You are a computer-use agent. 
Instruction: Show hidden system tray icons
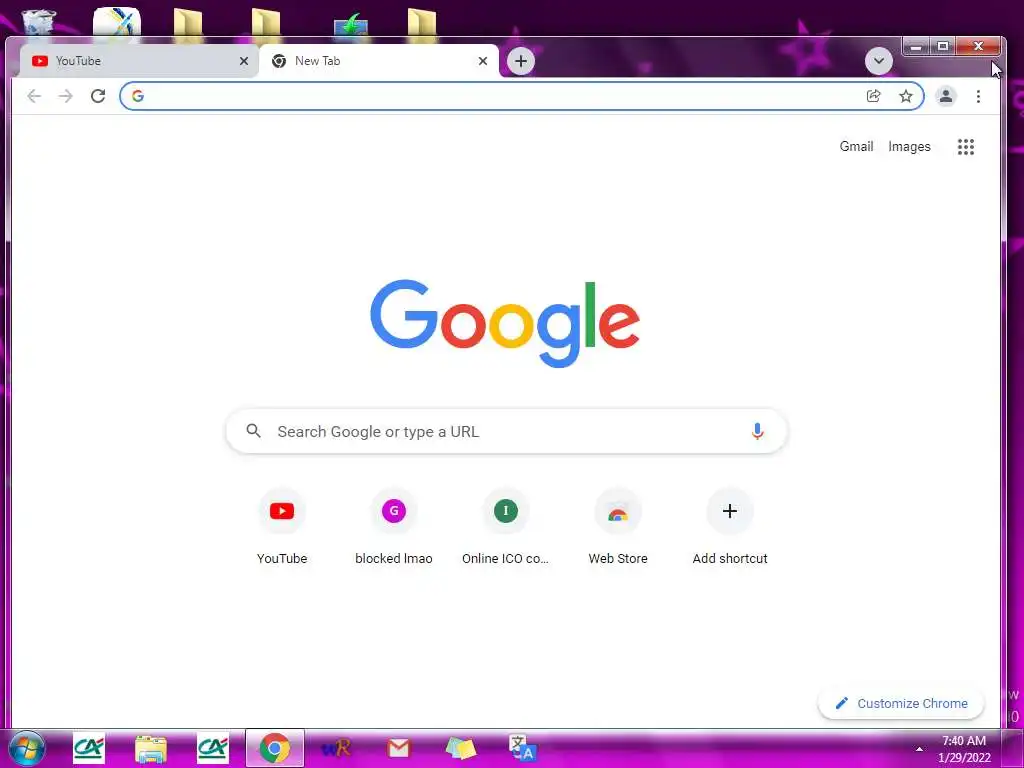pyautogui.click(x=919, y=749)
